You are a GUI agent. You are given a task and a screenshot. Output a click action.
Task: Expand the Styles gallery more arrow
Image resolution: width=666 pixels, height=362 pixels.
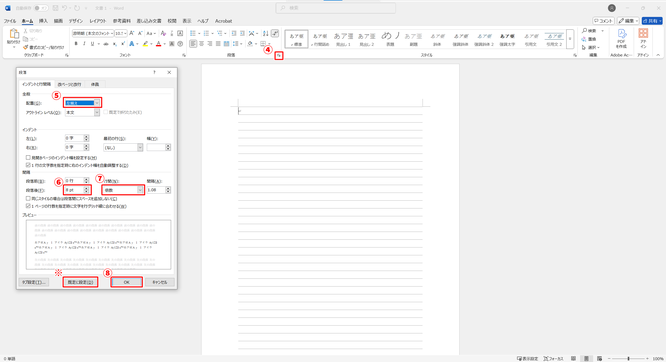point(570,39)
